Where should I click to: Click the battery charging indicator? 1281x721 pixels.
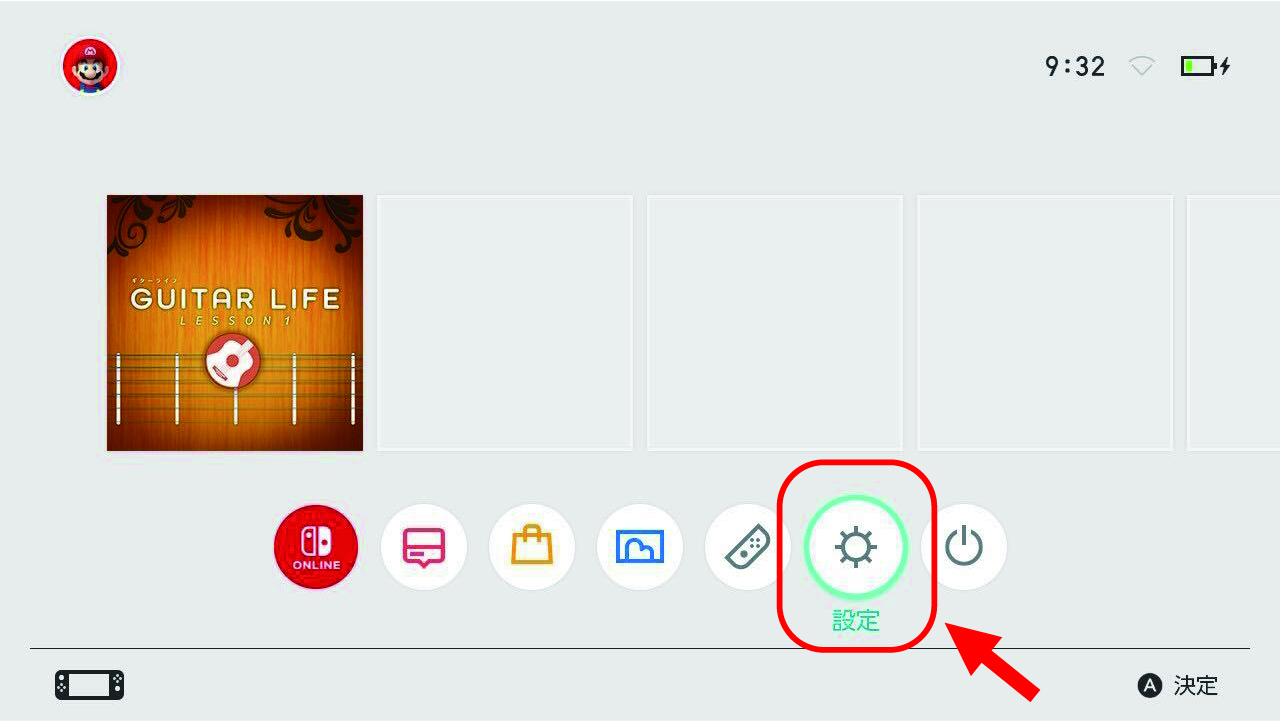1205,67
